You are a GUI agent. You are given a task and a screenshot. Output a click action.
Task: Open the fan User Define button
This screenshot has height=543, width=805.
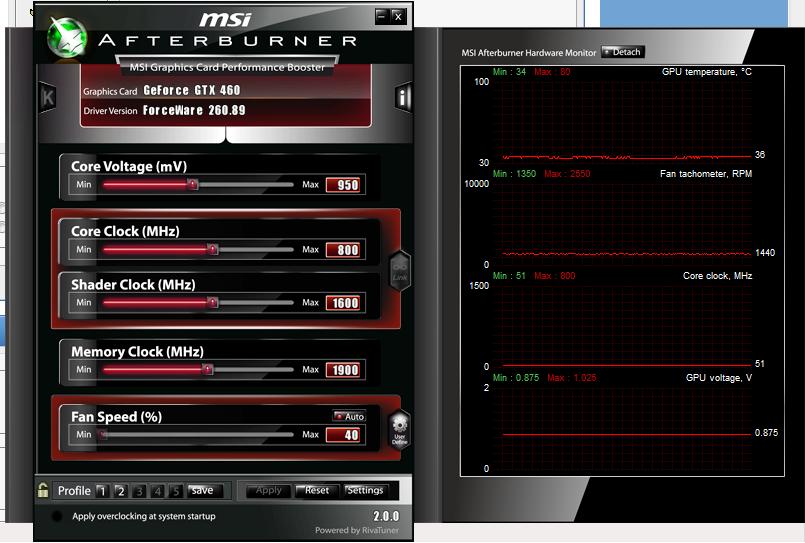[x=399, y=430]
